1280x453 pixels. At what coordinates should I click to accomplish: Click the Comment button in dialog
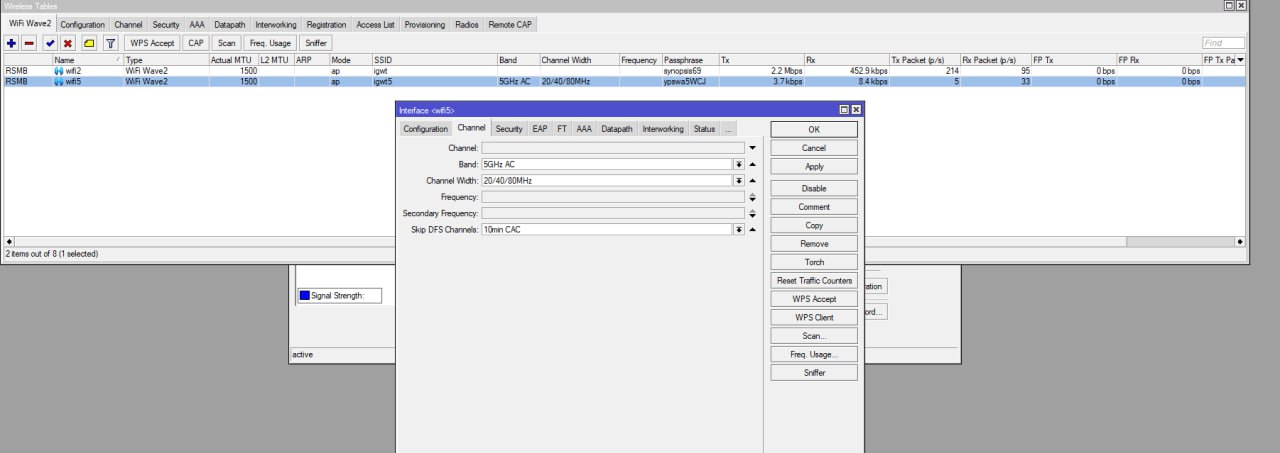tap(814, 207)
